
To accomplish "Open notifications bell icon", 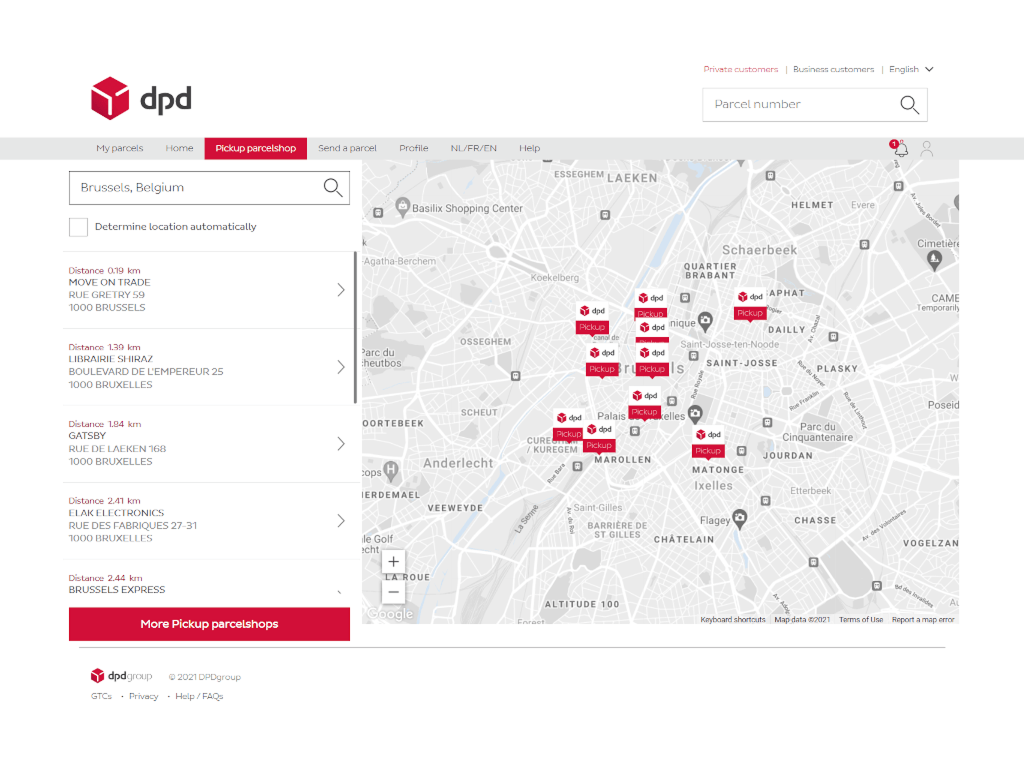I will click(899, 148).
